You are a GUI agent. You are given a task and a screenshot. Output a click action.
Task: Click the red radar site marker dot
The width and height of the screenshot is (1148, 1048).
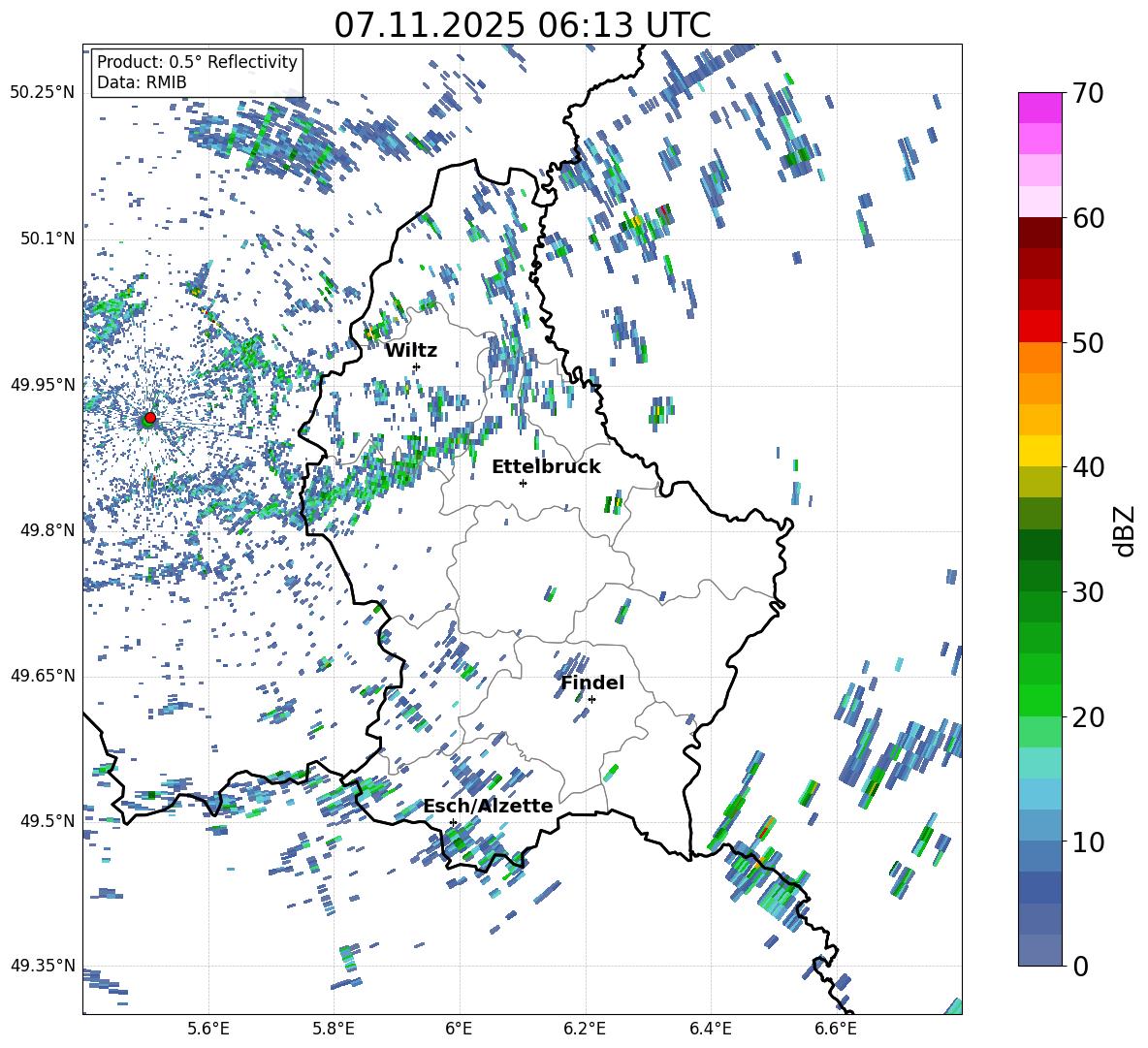coord(150,417)
